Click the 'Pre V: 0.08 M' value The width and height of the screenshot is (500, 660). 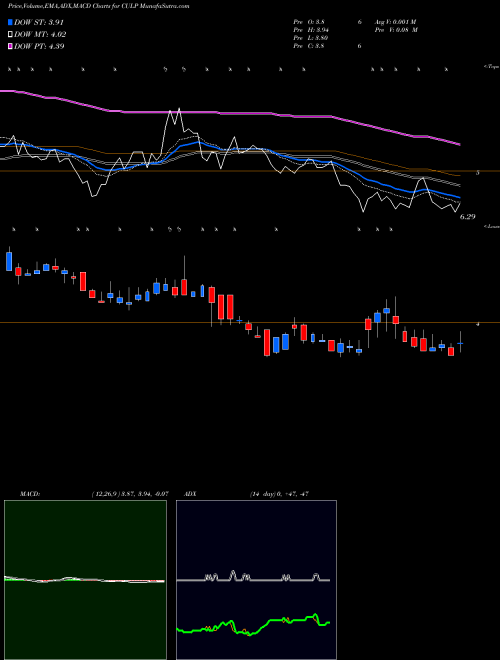click(395, 30)
